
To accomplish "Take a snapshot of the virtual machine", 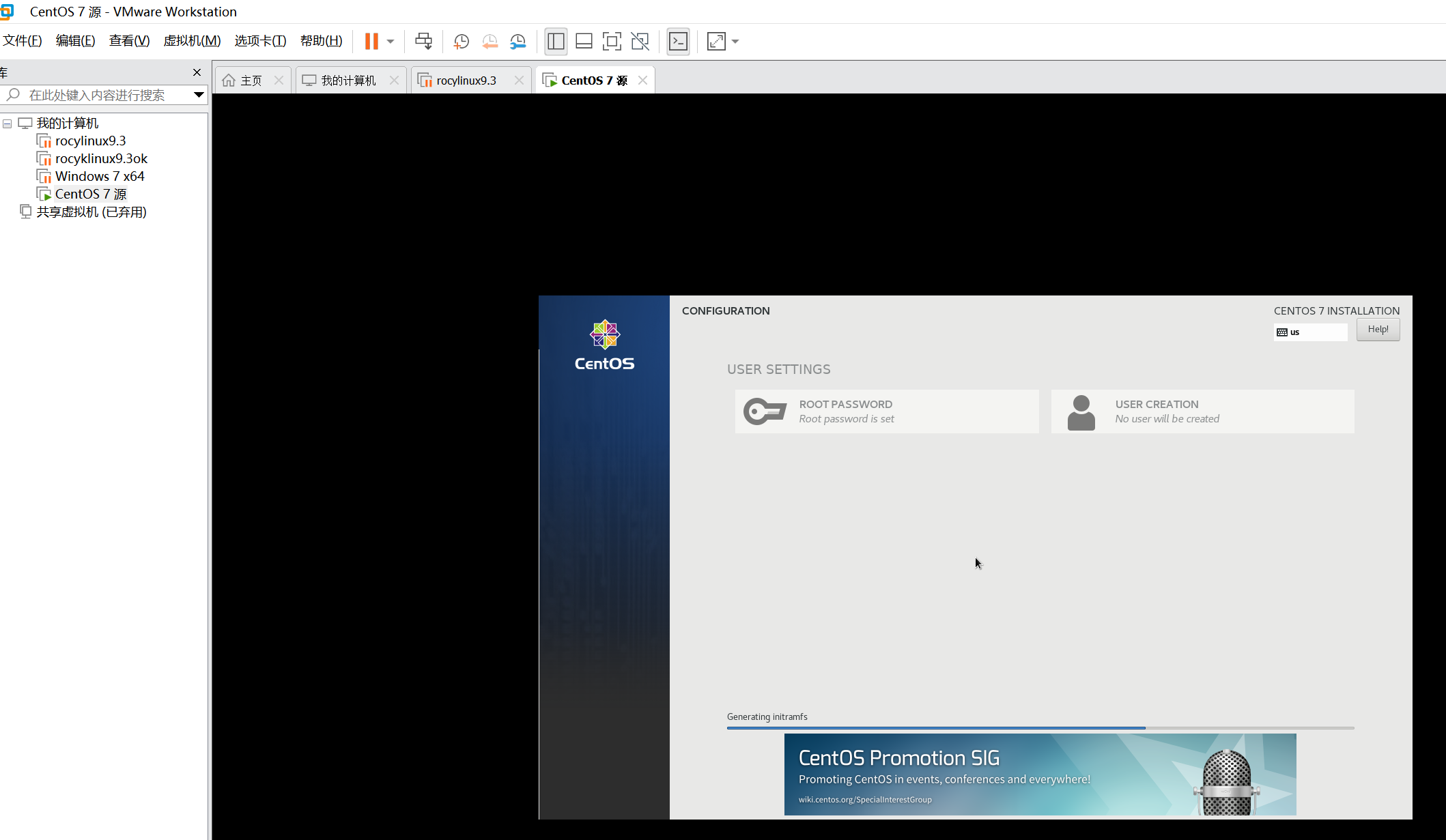I will pos(462,42).
